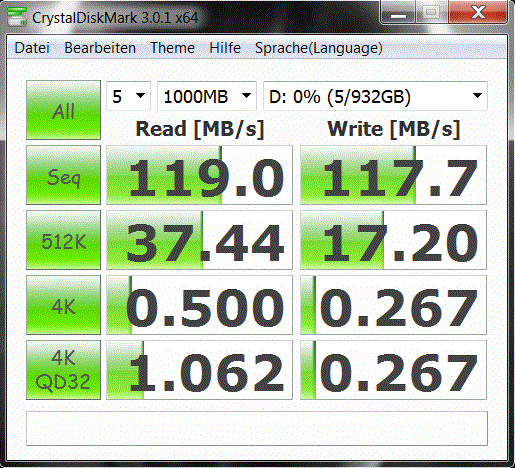Expand the test run count dropdown showing 5
The width and height of the screenshot is (515, 468).
[x=128, y=96]
